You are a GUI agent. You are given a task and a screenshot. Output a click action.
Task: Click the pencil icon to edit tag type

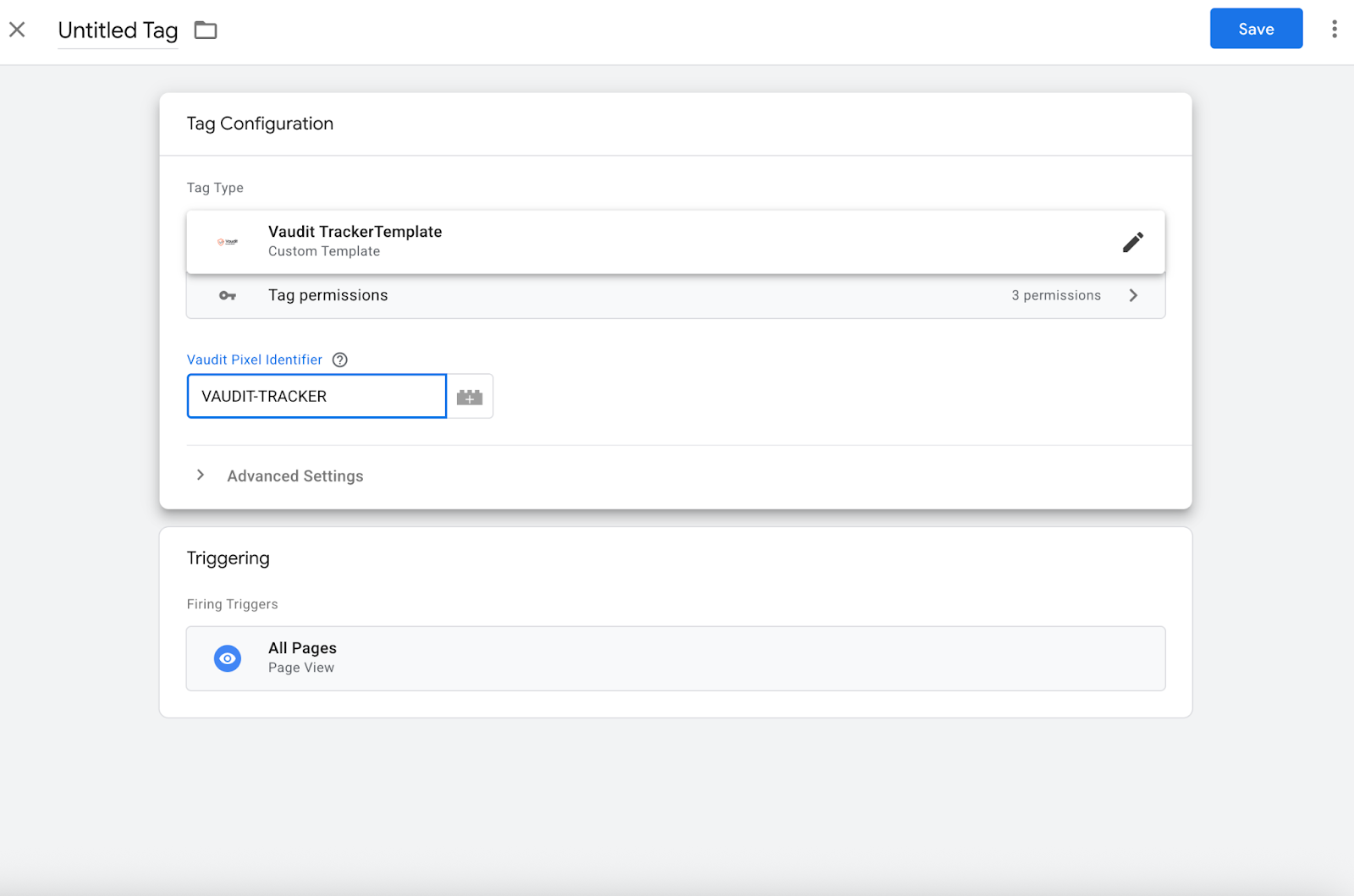(1132, 242)
